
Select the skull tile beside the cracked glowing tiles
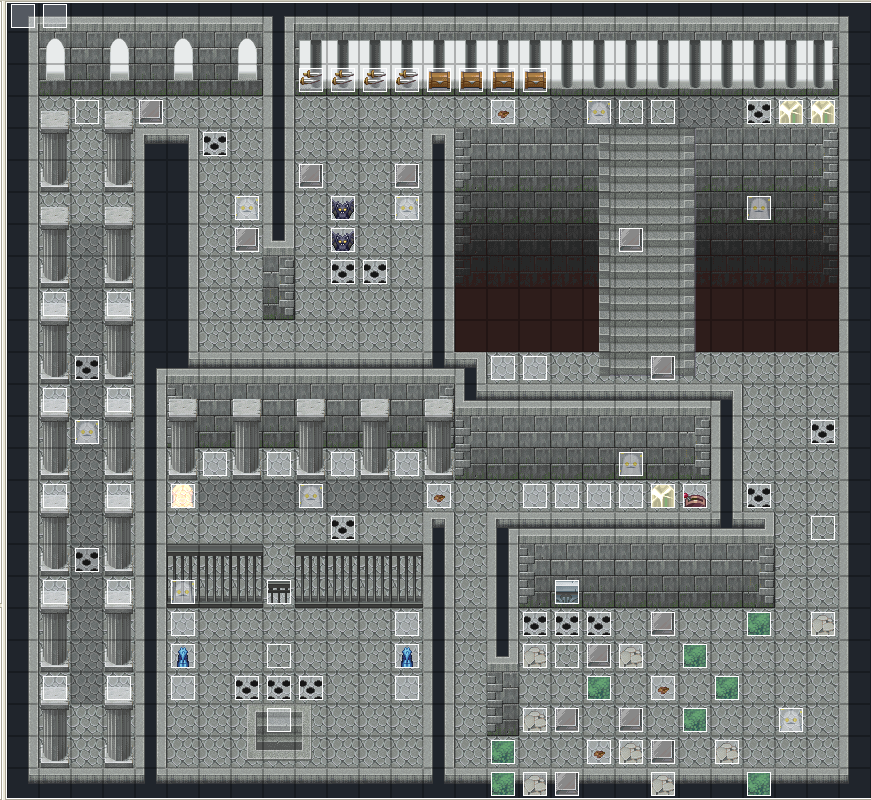pyautogui.click(x=759, y=112)
